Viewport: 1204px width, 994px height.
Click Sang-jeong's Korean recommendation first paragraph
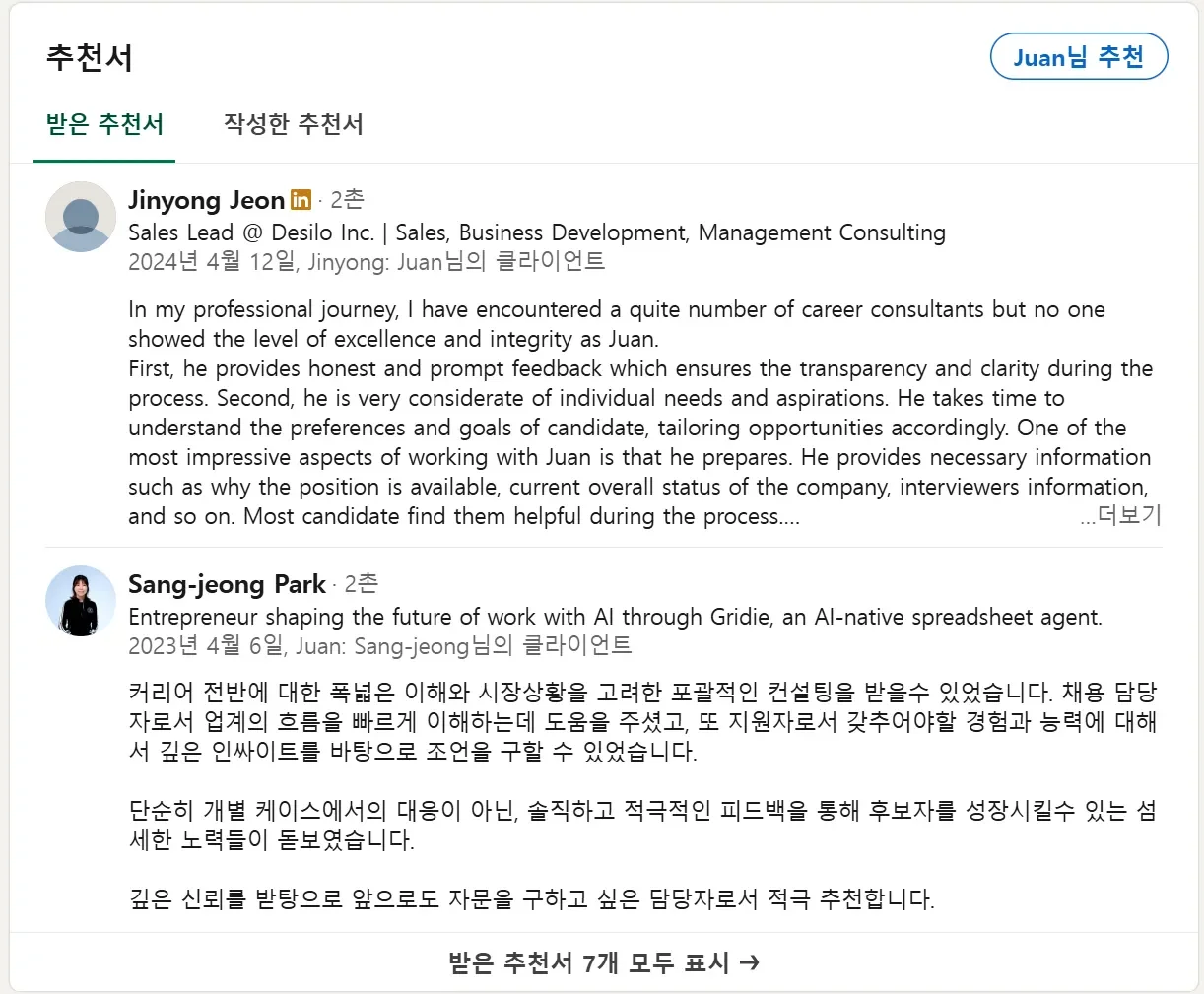click(642, 721)
